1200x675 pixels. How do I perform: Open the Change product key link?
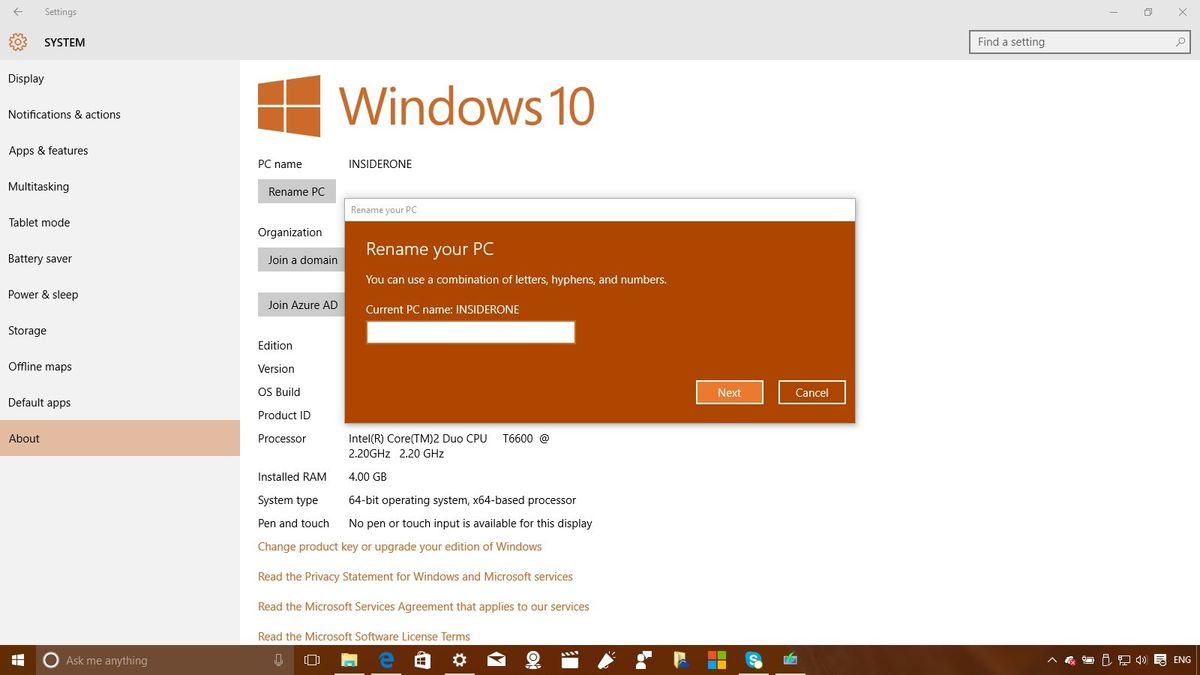pyautogui.click(x=399, y=546)
